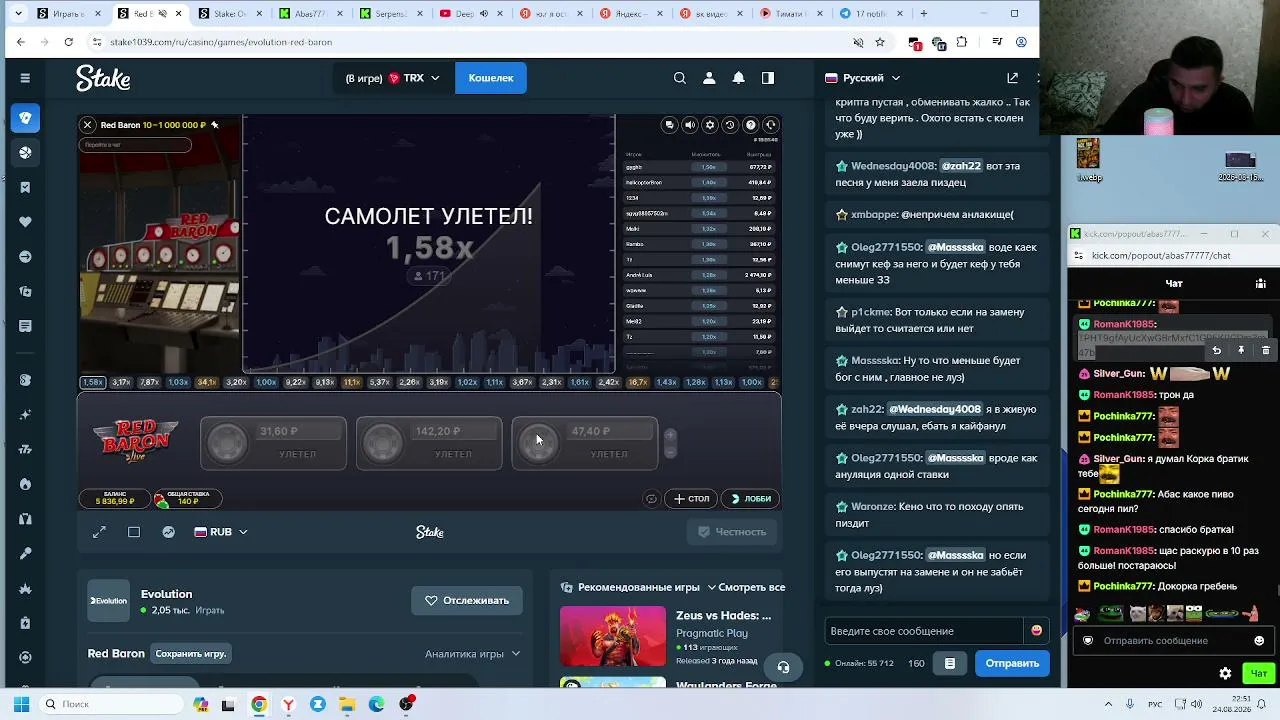The image size is (1280, 720).
Task: Open the Evolution provider link
Action: [166, 594]
